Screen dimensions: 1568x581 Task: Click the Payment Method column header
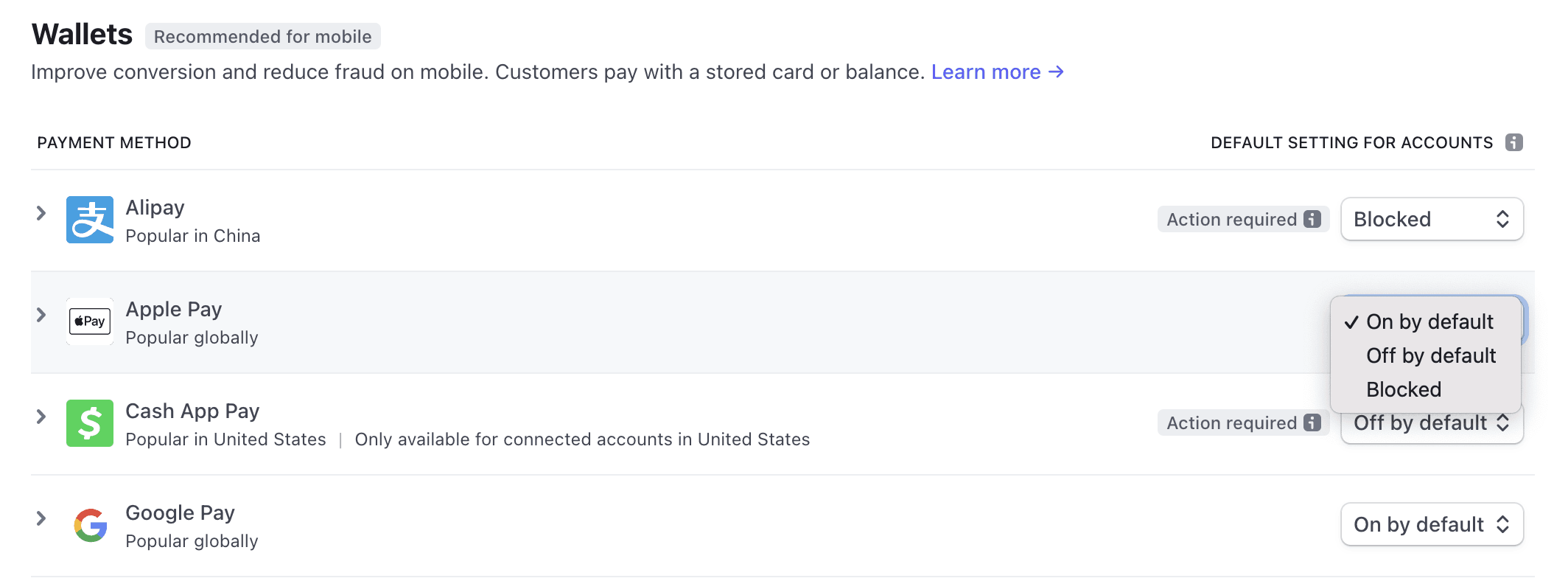(113, 142)
